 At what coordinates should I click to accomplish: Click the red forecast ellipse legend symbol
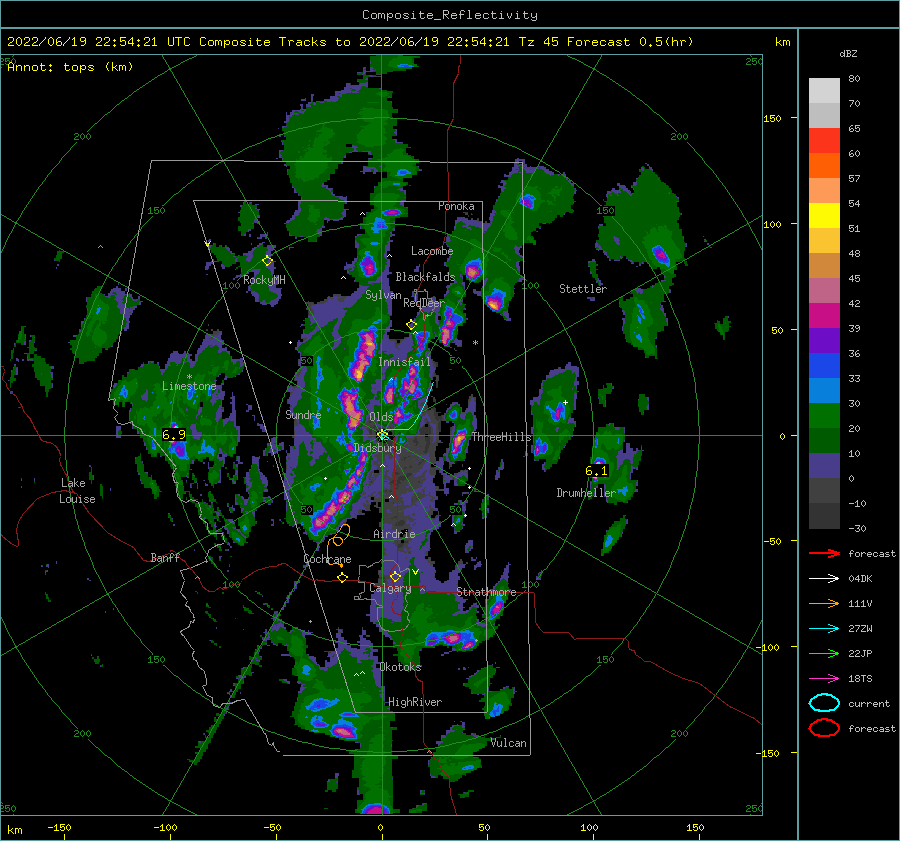coord(824,728)
